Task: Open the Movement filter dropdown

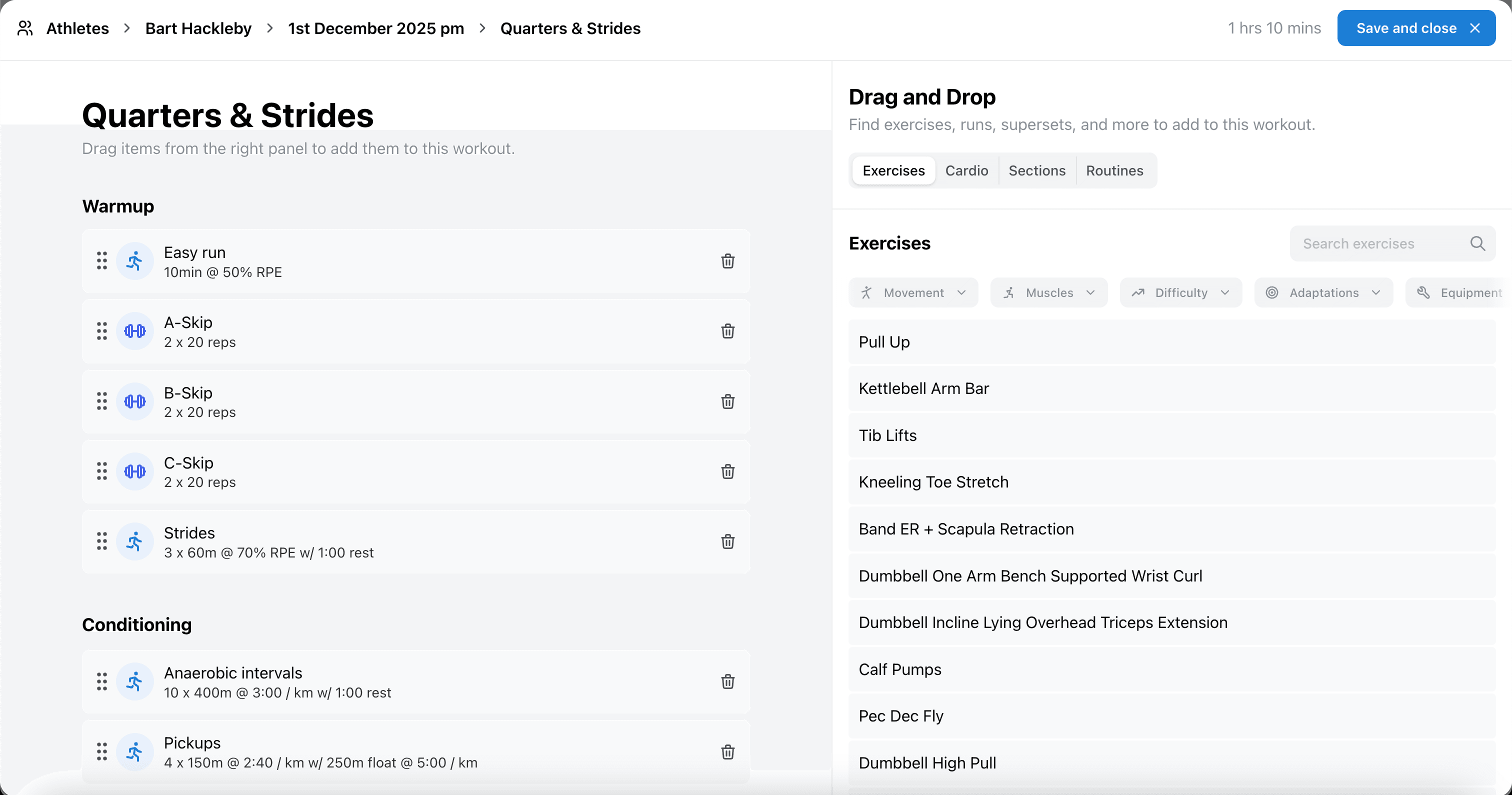Action: 913,292
